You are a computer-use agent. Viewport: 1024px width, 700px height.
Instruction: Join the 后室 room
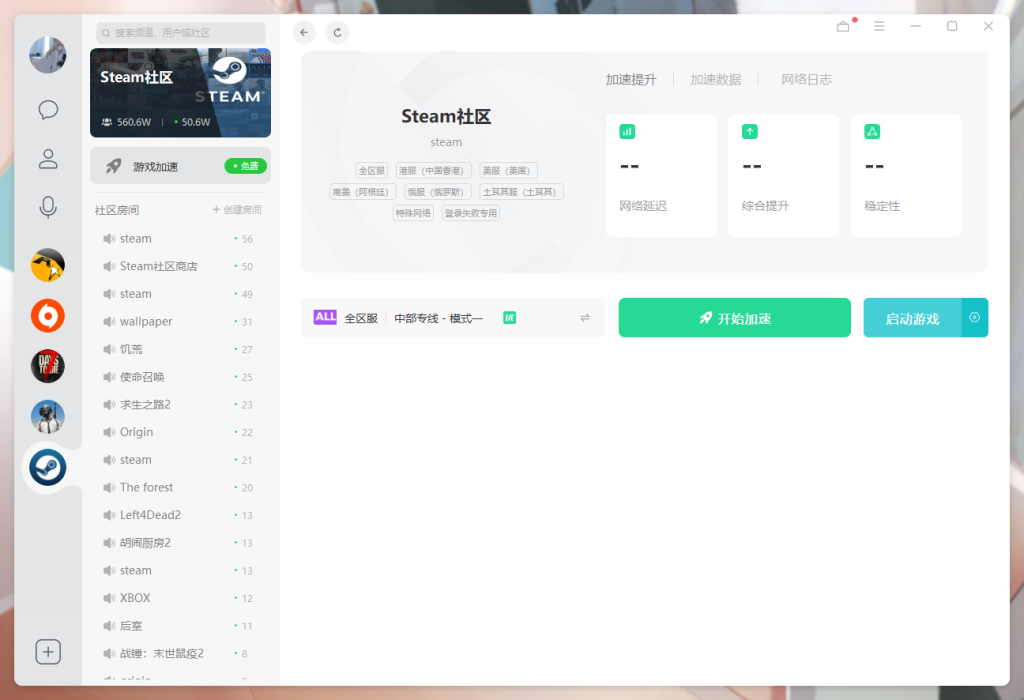(x=180, y=626)
